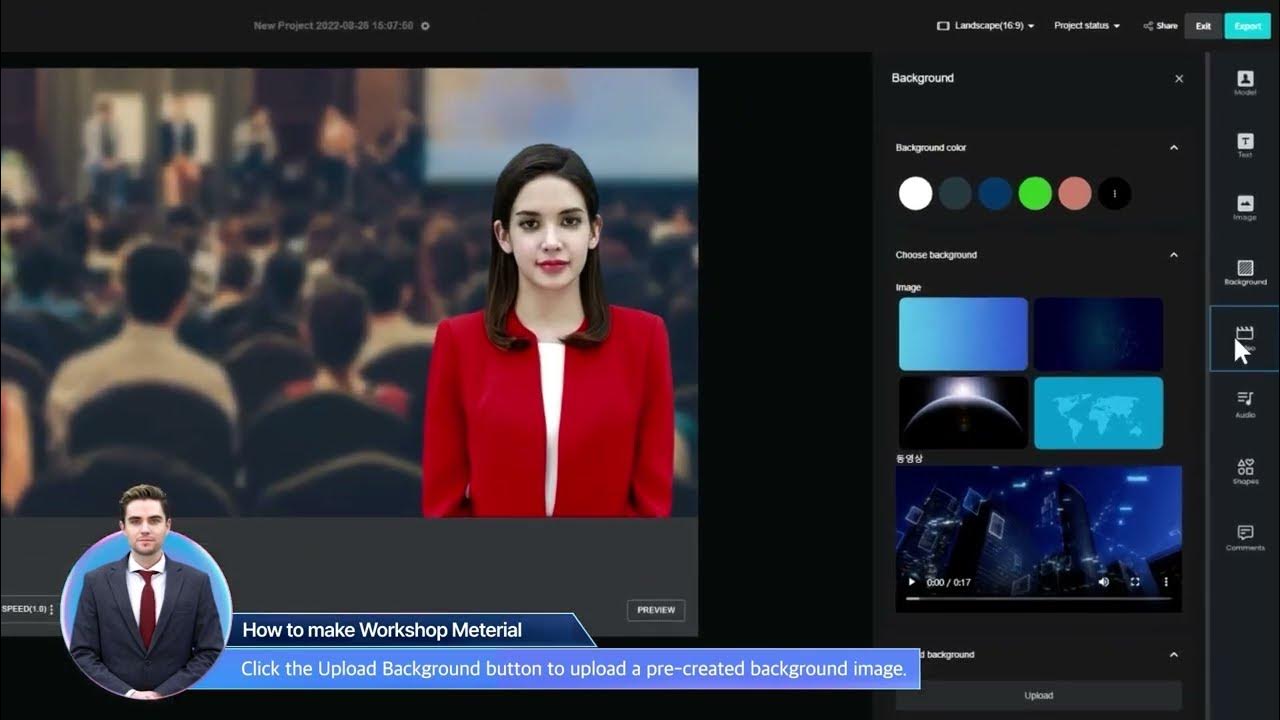The height and width of the screenshot is (720, 1280).
Task: Open the Comments panel icon
Action: 1245,537
